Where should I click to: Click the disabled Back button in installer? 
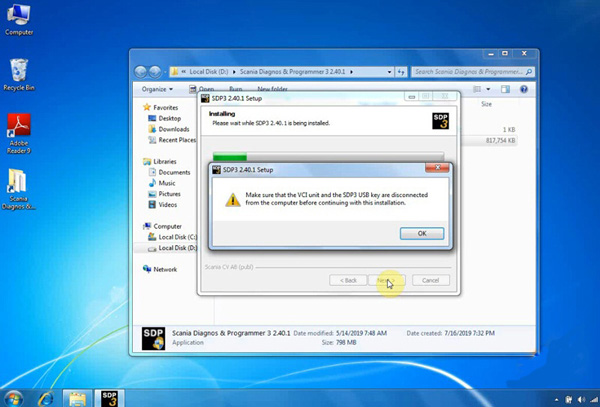348,280
